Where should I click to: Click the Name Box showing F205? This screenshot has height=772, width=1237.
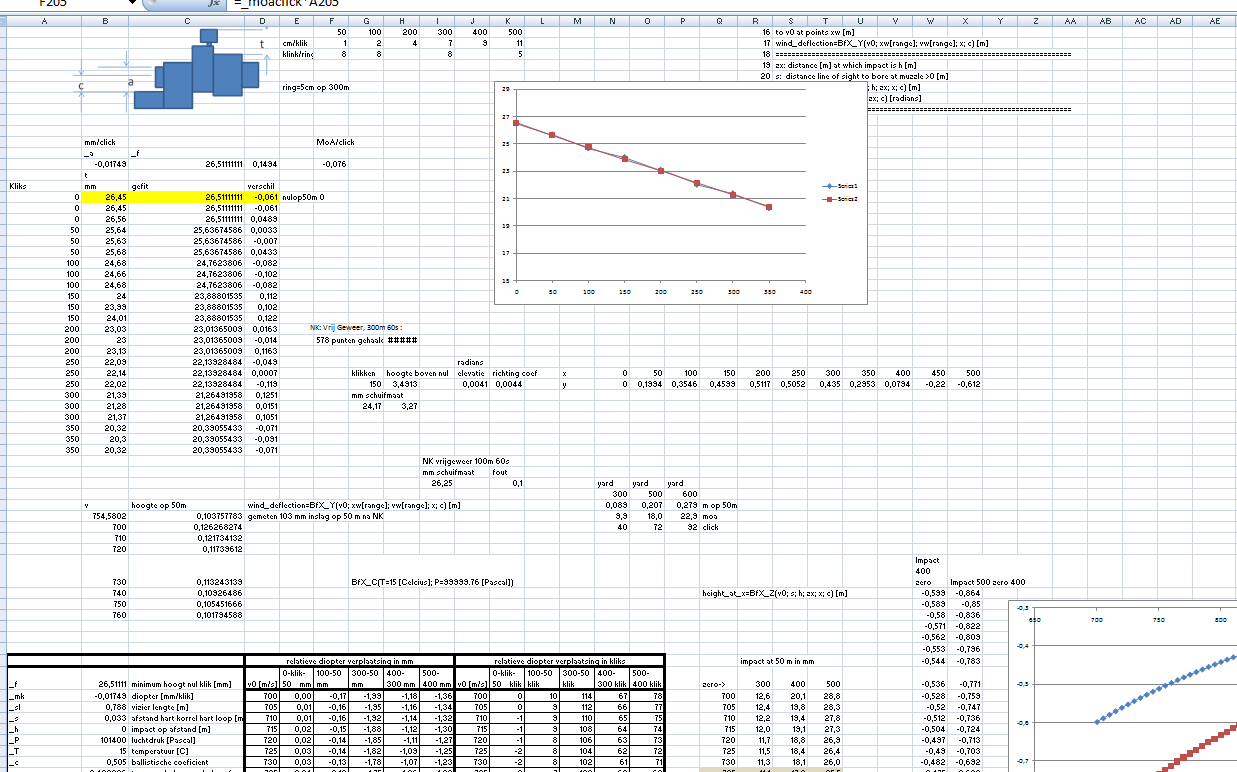pos(64,5)
